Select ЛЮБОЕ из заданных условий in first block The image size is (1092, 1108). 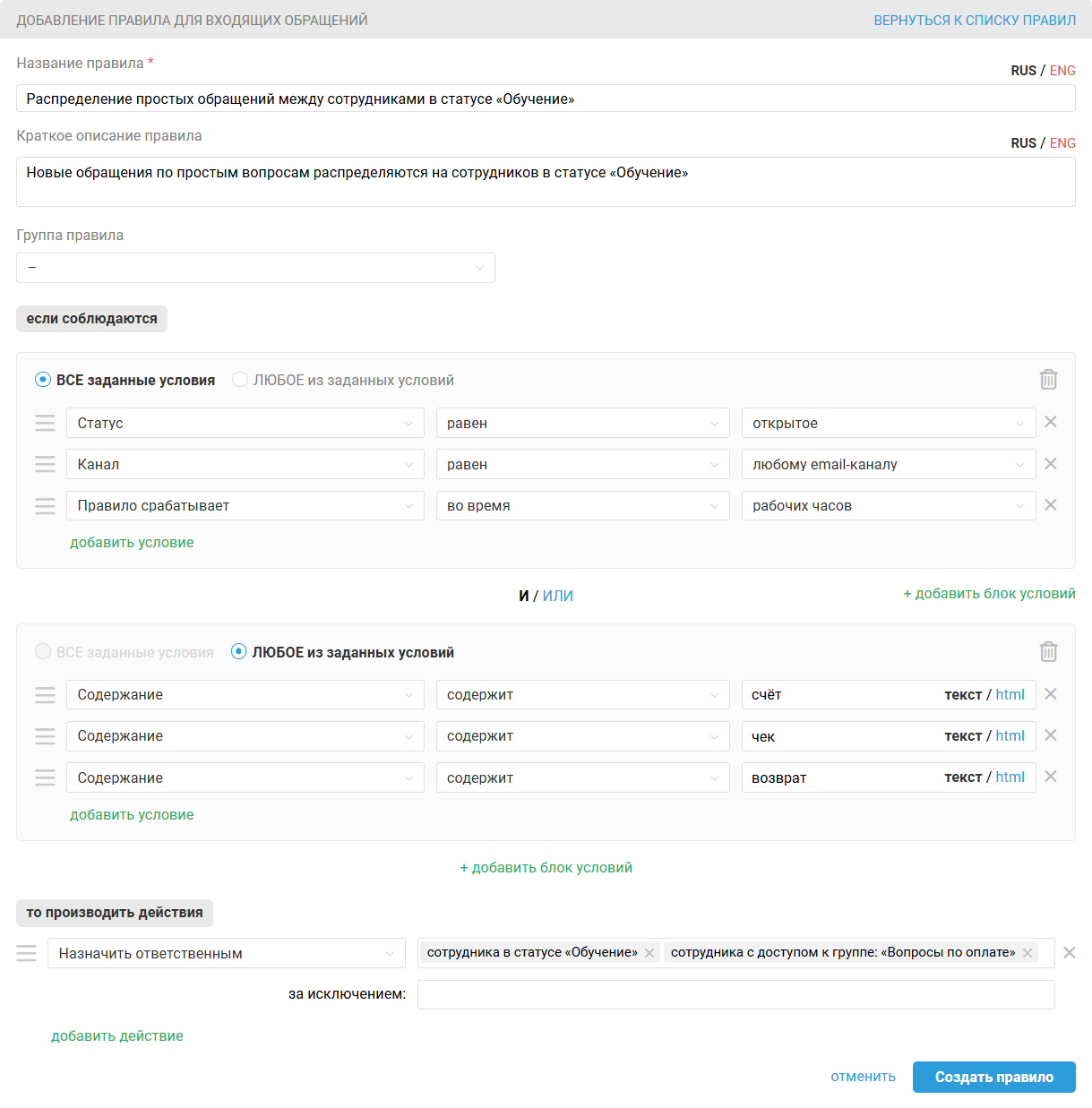[240, 380]
